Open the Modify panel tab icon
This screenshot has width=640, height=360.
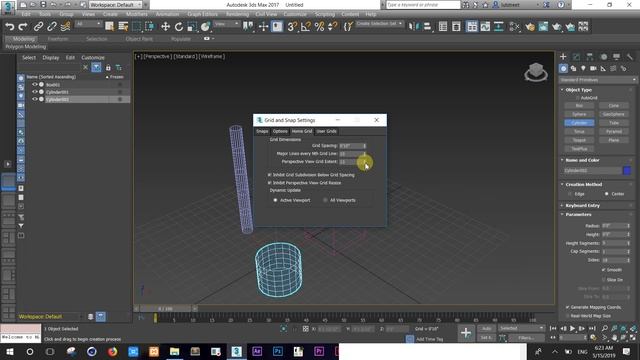pyautogui.click(x=576, y=57)
